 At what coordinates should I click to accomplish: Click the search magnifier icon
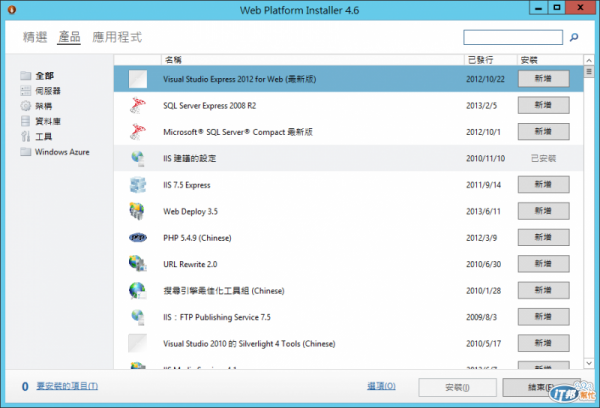(574, 37)
